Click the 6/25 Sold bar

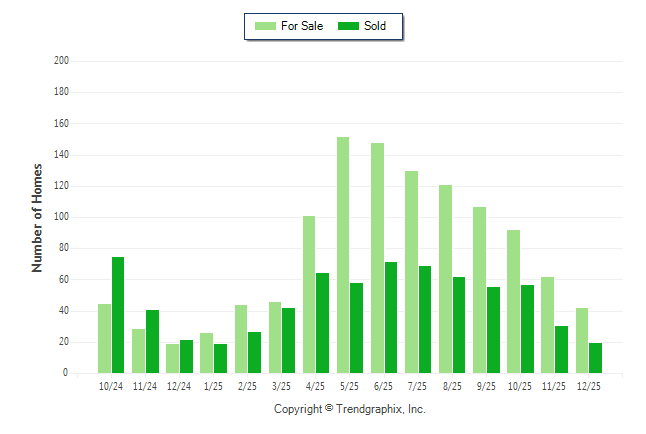(x=391, y=317)
